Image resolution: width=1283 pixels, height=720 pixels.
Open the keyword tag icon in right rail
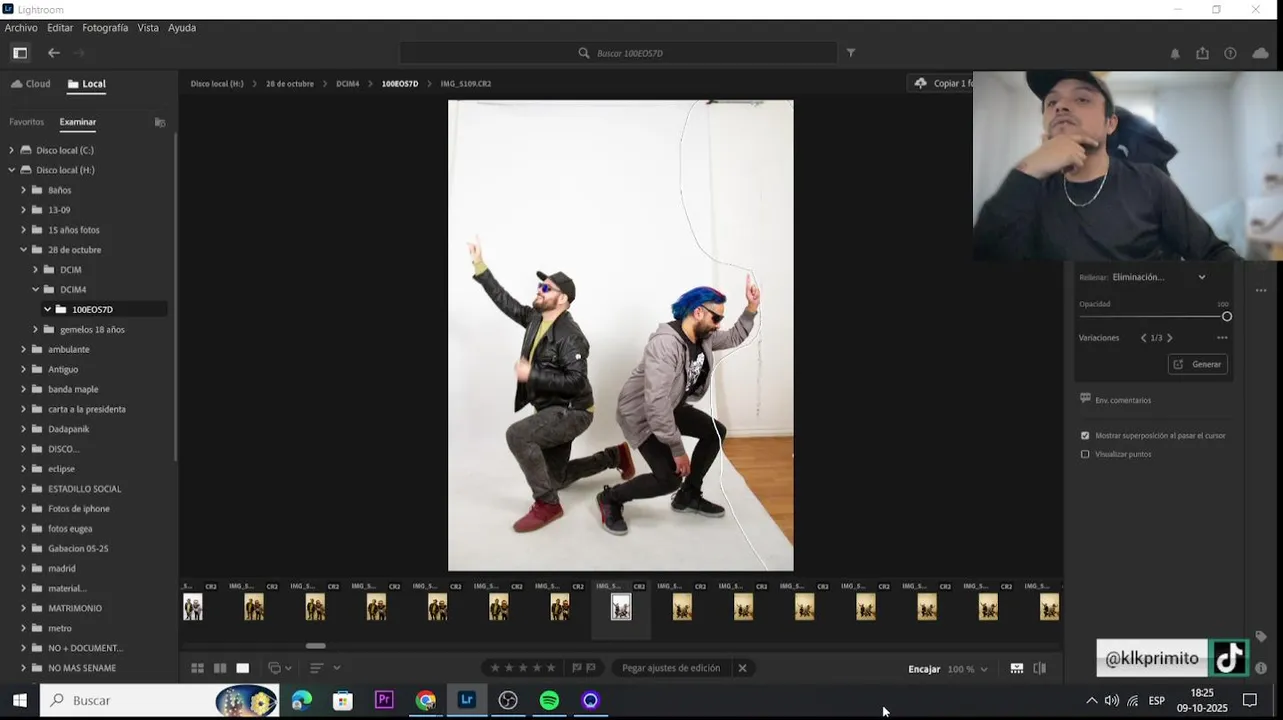tap(1260, 636)
